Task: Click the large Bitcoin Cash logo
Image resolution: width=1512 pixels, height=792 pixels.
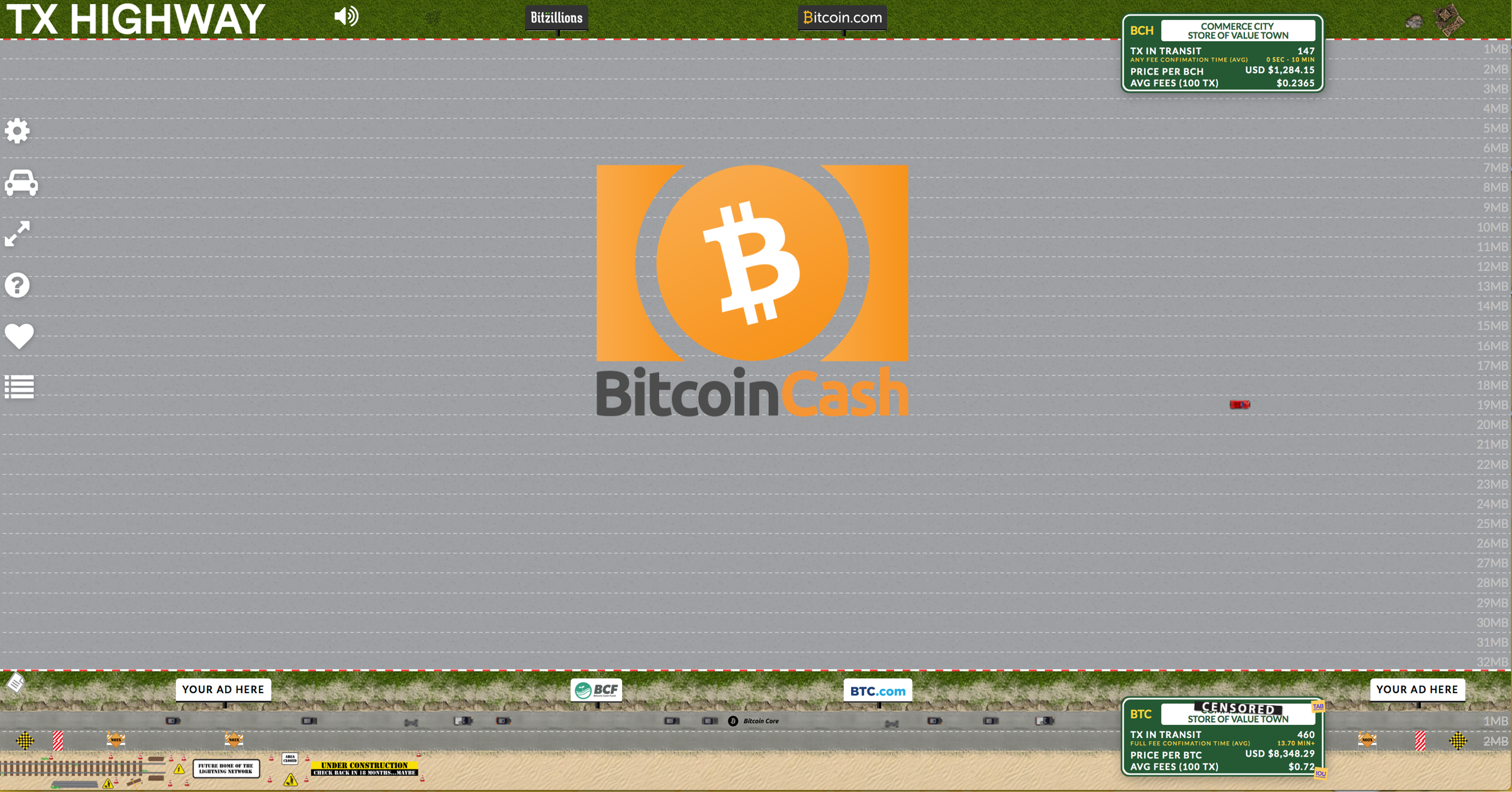Action: [x=752, y=291]
